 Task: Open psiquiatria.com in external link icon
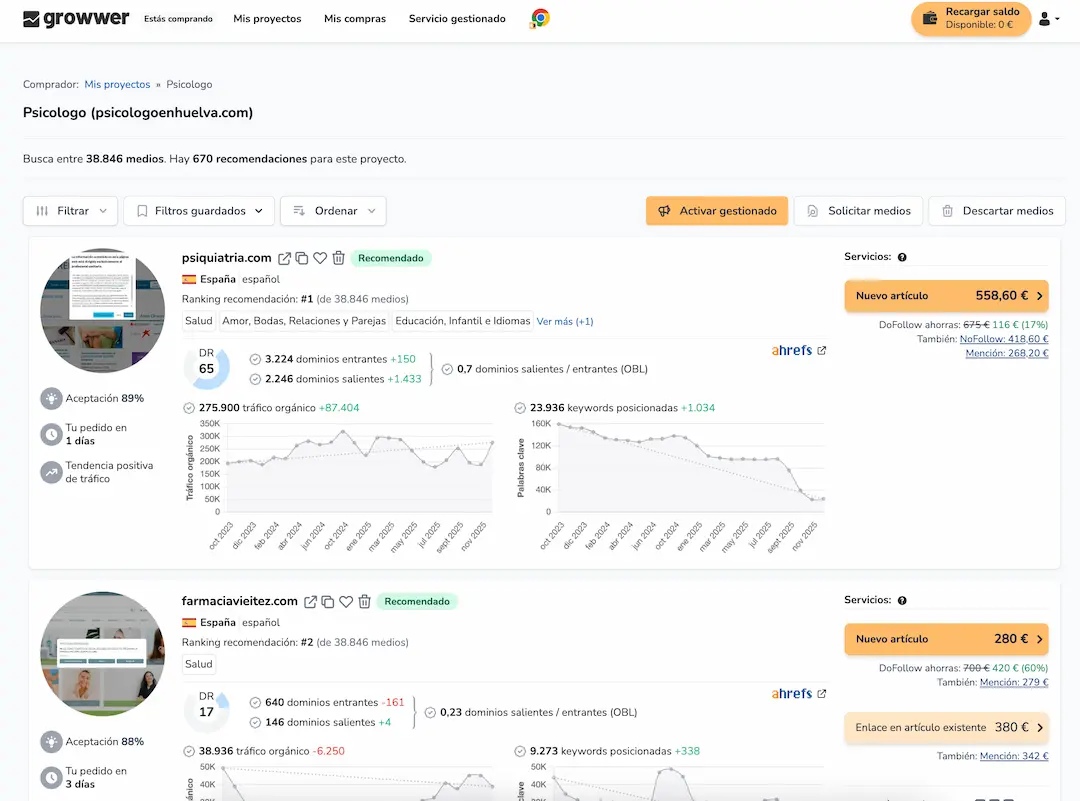click(285, 258)
